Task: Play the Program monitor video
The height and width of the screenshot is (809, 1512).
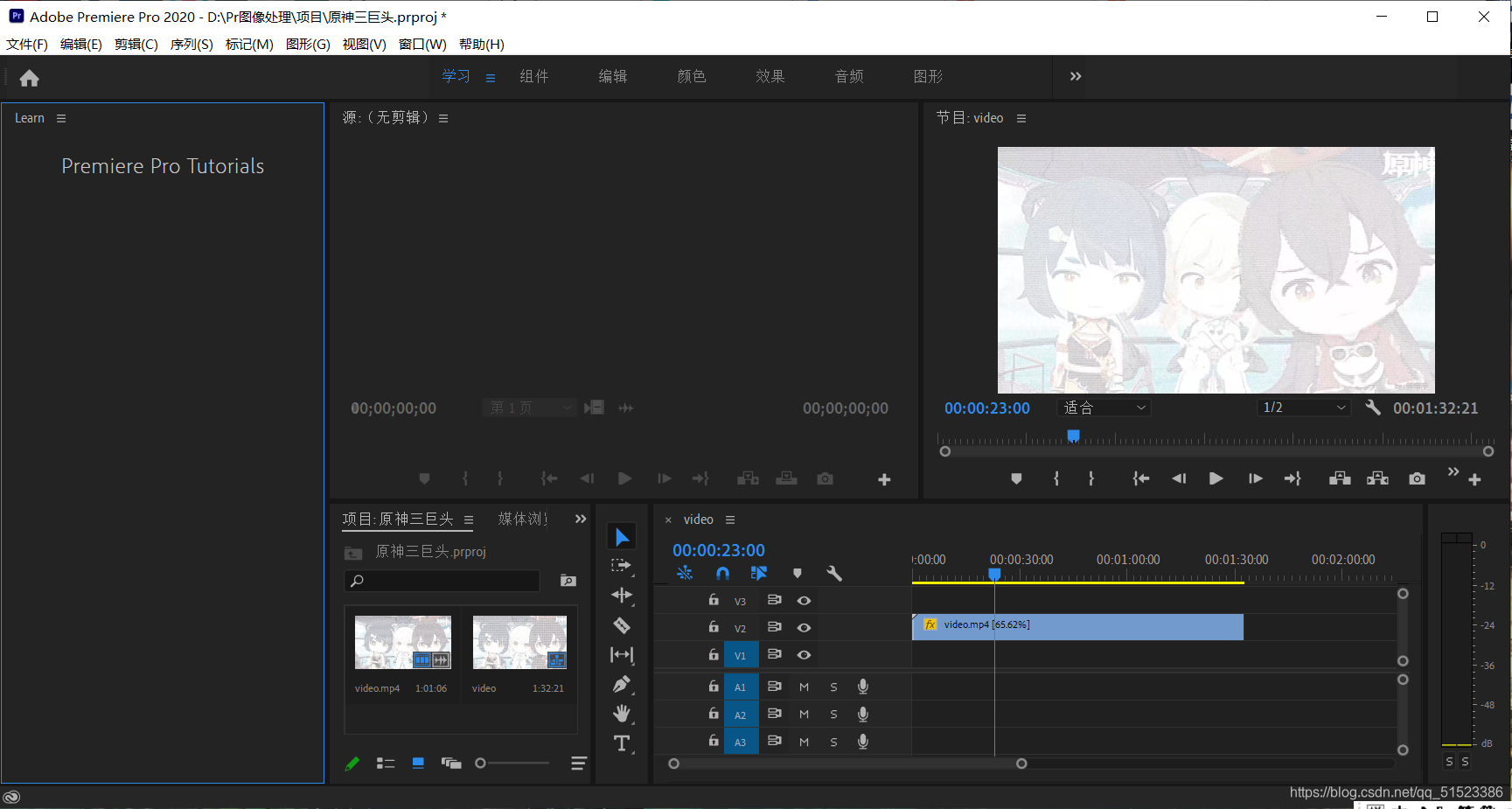Action: point(1216,478)
